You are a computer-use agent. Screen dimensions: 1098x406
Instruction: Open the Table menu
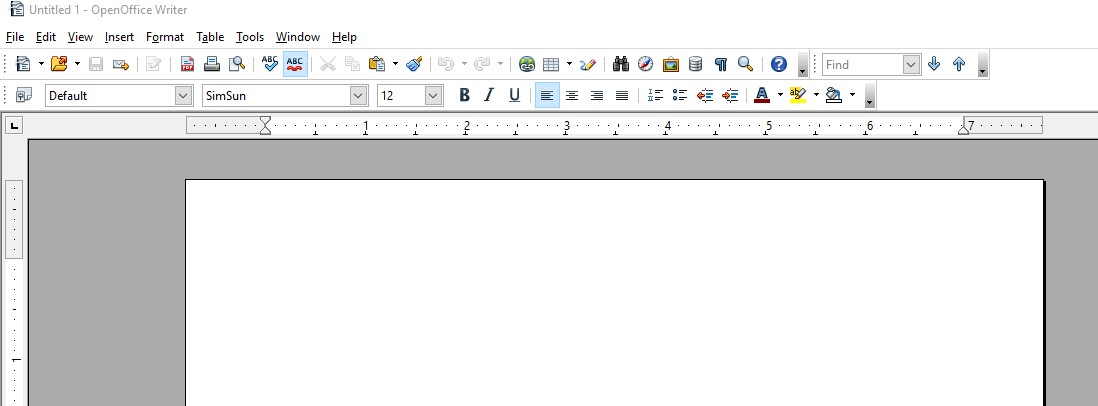click(210, 37)
